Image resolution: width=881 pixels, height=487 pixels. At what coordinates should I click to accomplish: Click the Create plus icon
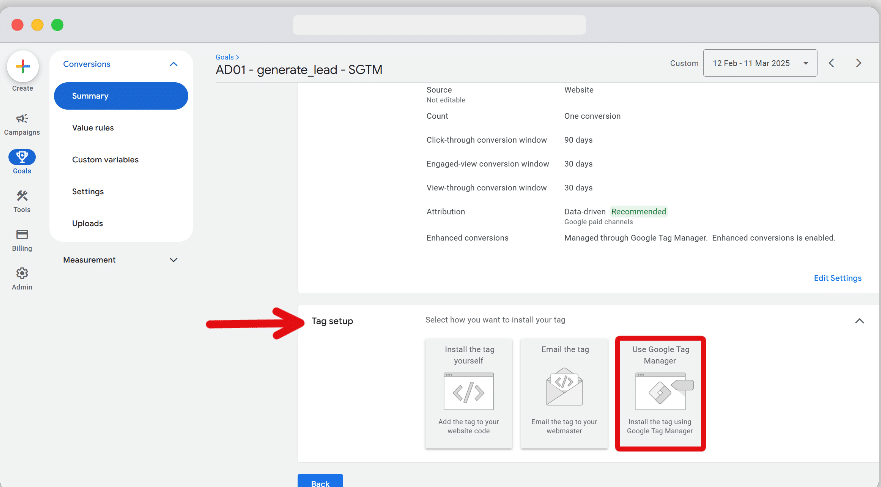coord(22,67)
